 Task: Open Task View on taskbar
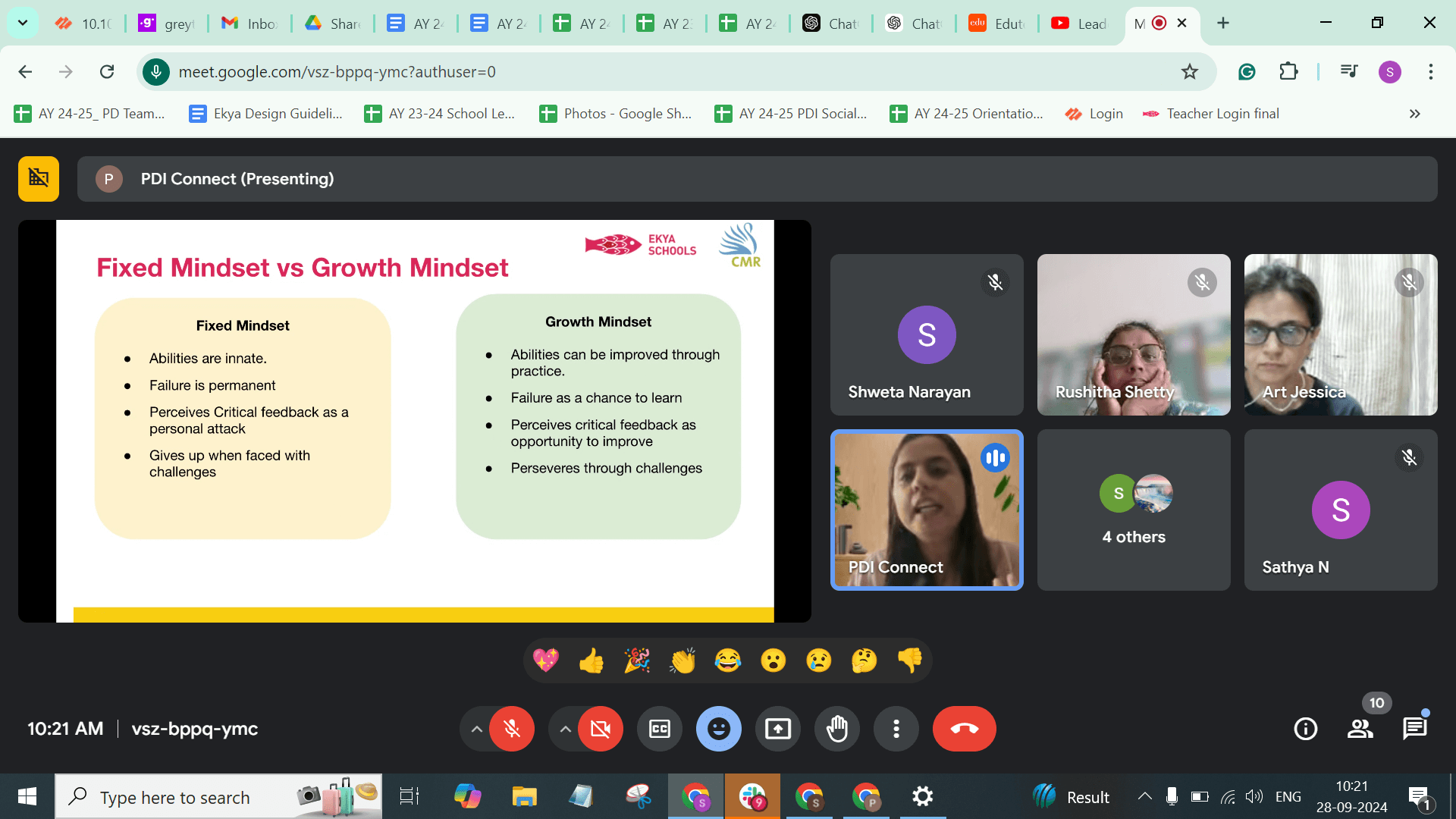409,796
